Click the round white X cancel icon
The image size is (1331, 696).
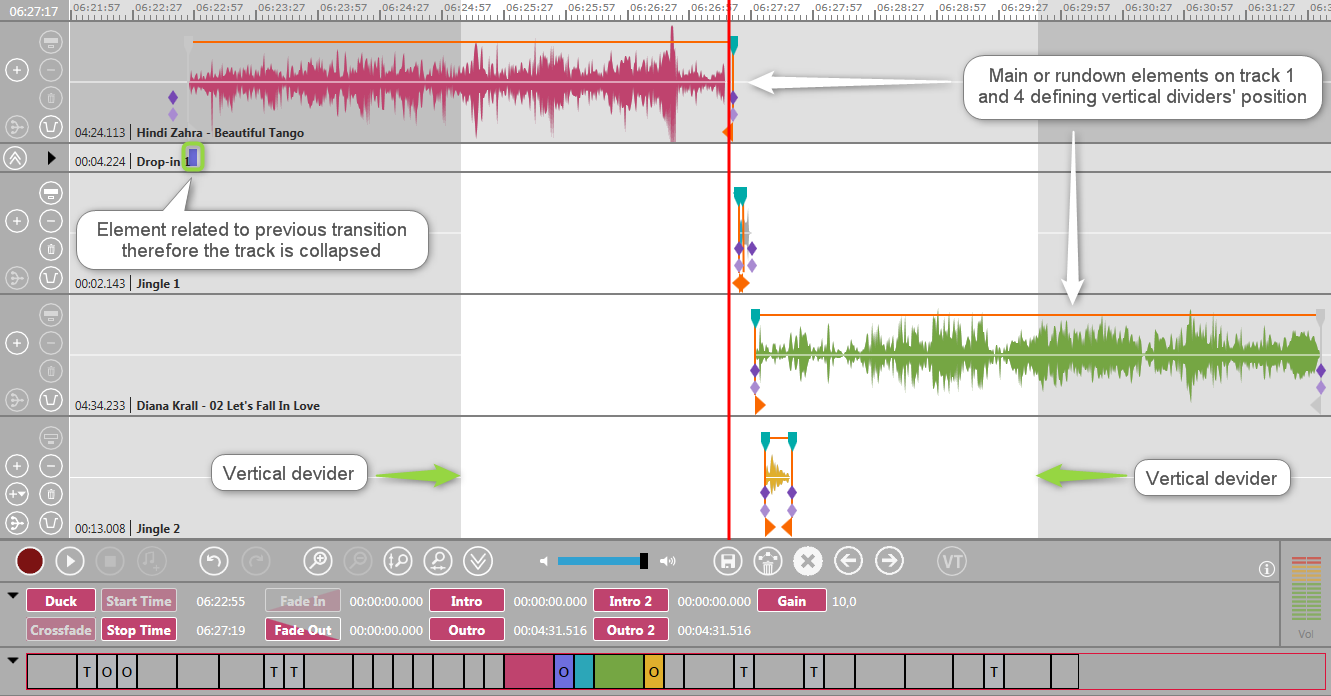coord(808,561)
